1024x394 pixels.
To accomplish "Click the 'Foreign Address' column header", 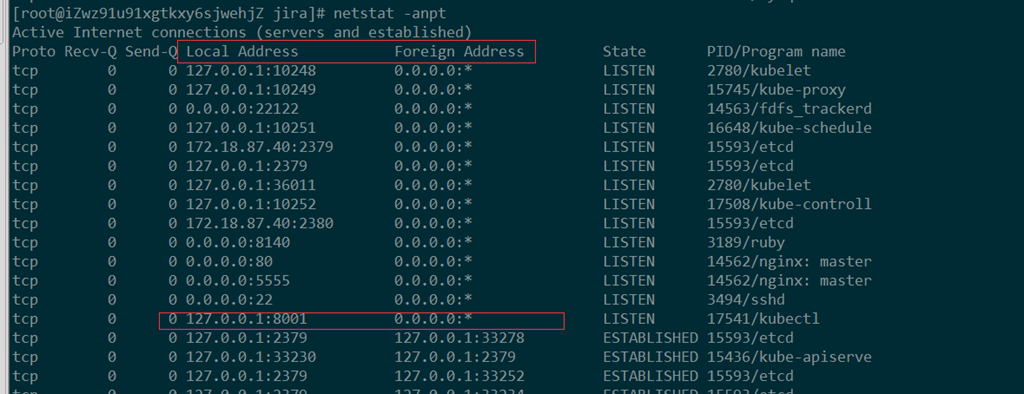I will click(x=459, y=51).
